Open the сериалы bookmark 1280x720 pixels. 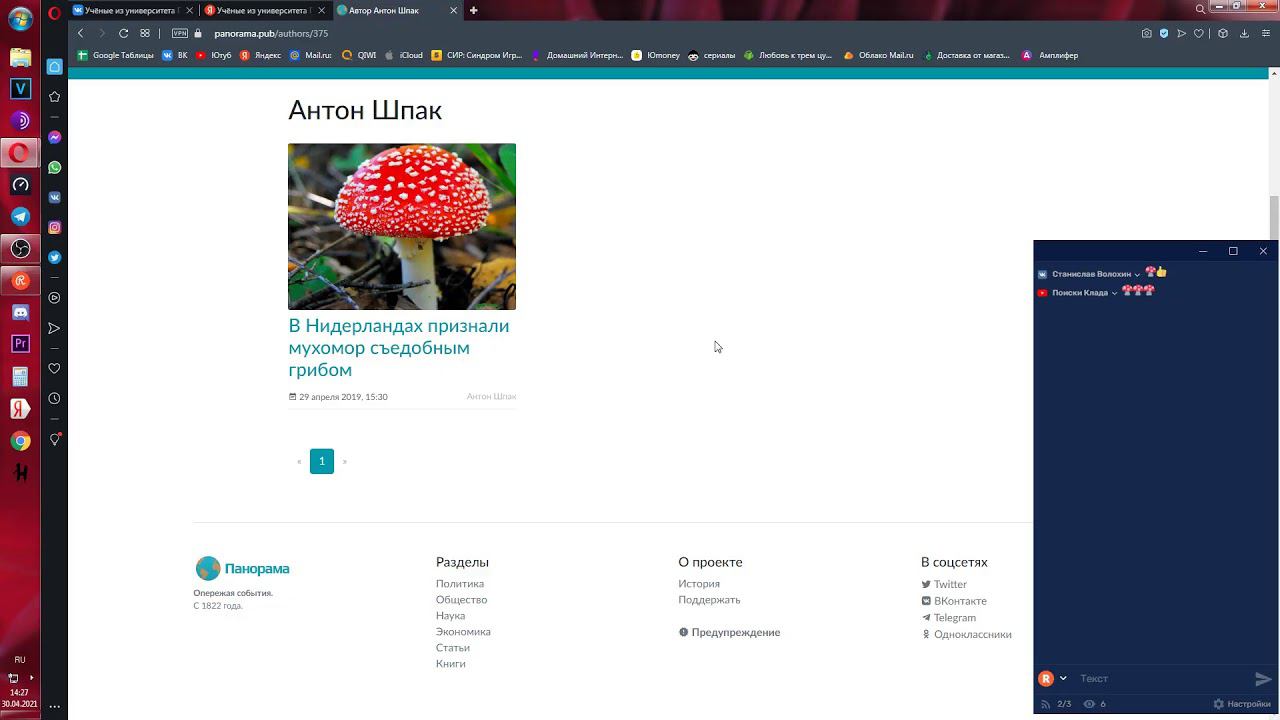point(712,55)
